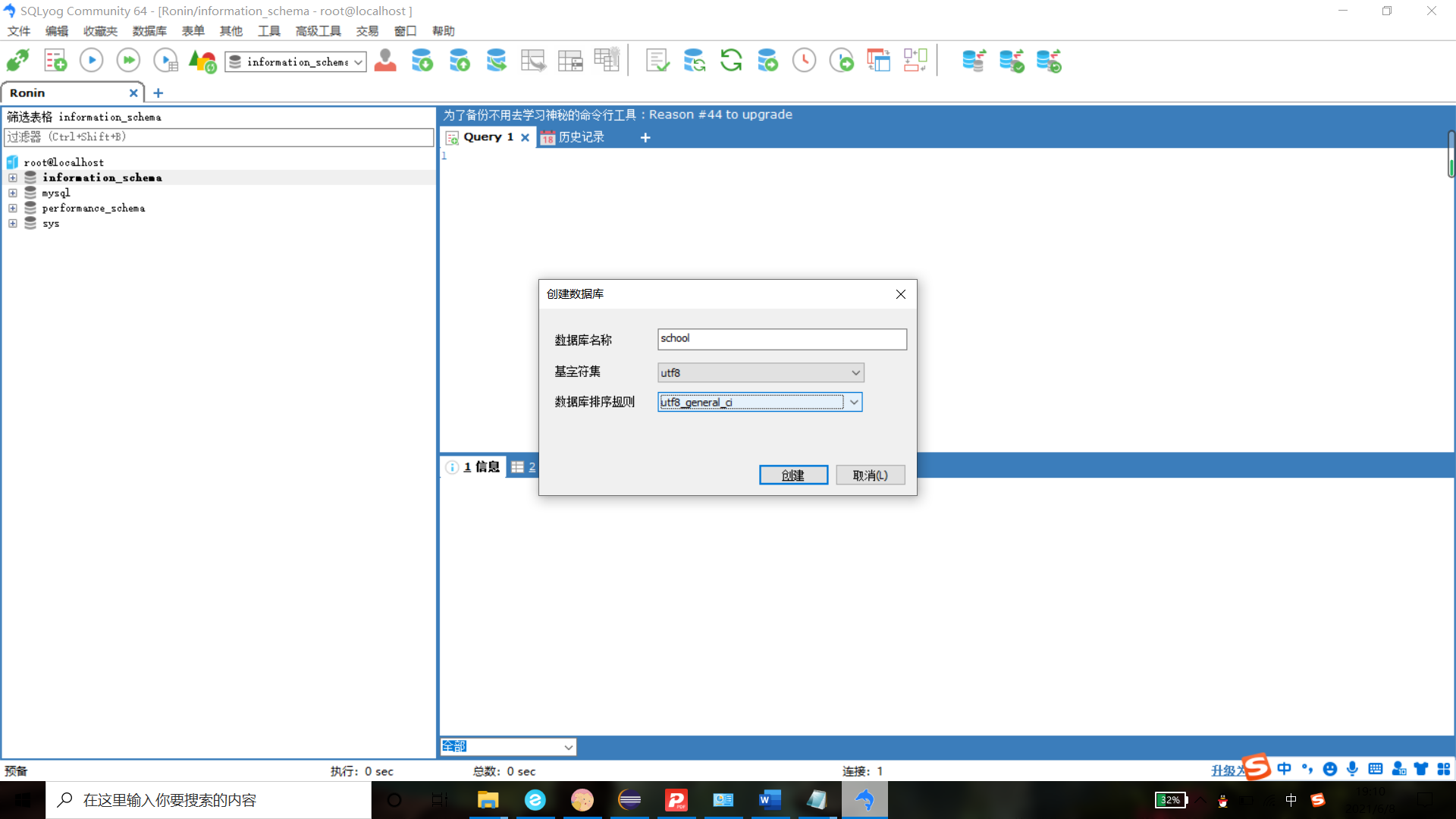Select the sys database in tree
This screenshot has height=819, width=1456.
(51, 224)
